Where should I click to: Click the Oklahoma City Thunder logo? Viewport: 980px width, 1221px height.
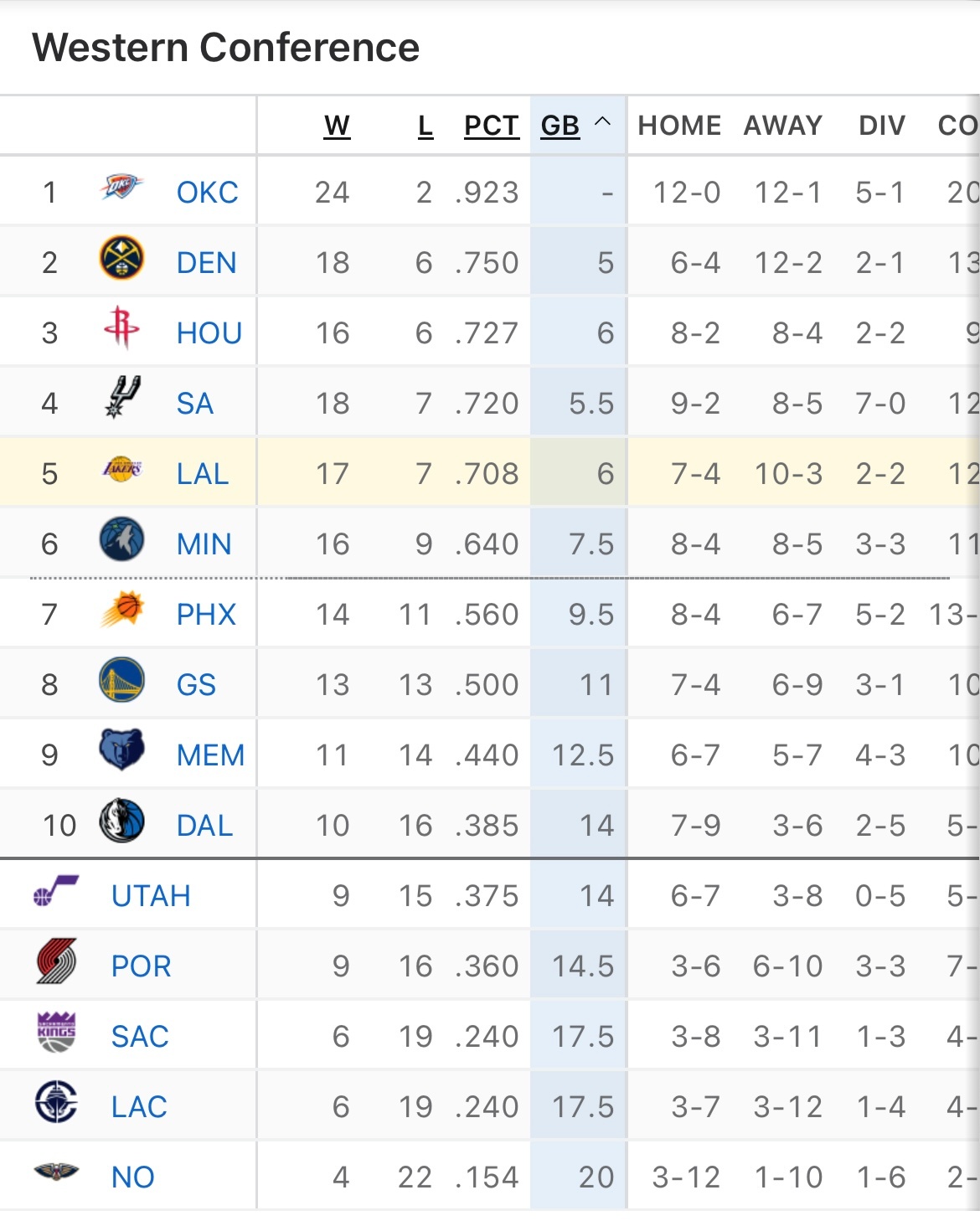(121, 188)
